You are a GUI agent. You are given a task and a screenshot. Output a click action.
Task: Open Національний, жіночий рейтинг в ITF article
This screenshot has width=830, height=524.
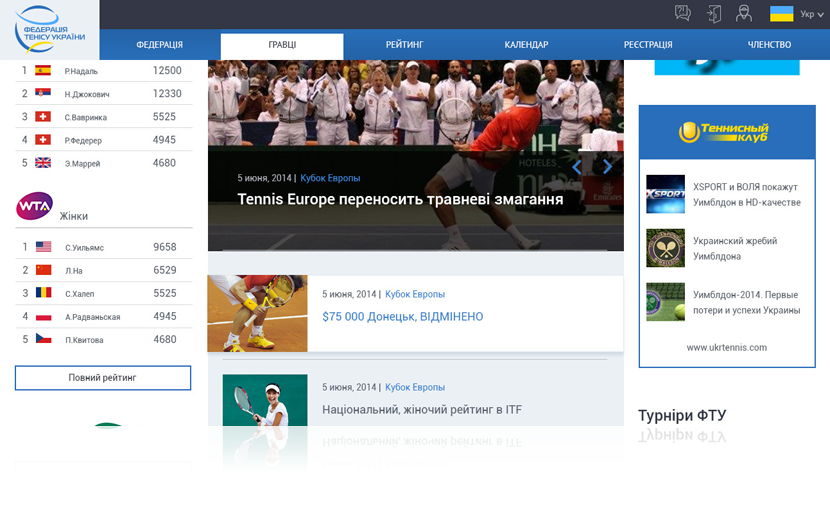tap(422, 410)
